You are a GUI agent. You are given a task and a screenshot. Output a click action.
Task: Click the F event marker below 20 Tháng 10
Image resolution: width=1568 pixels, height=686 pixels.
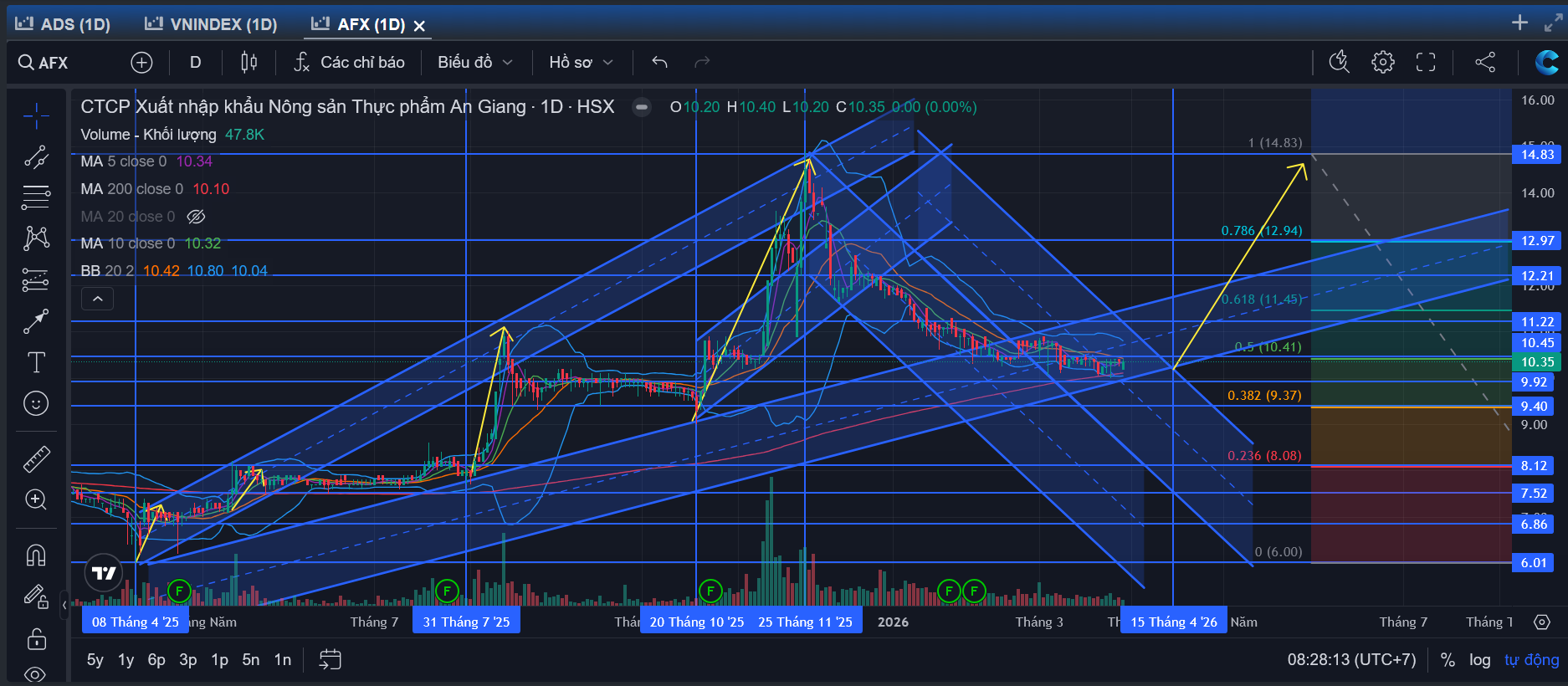(x=710, y=591)
